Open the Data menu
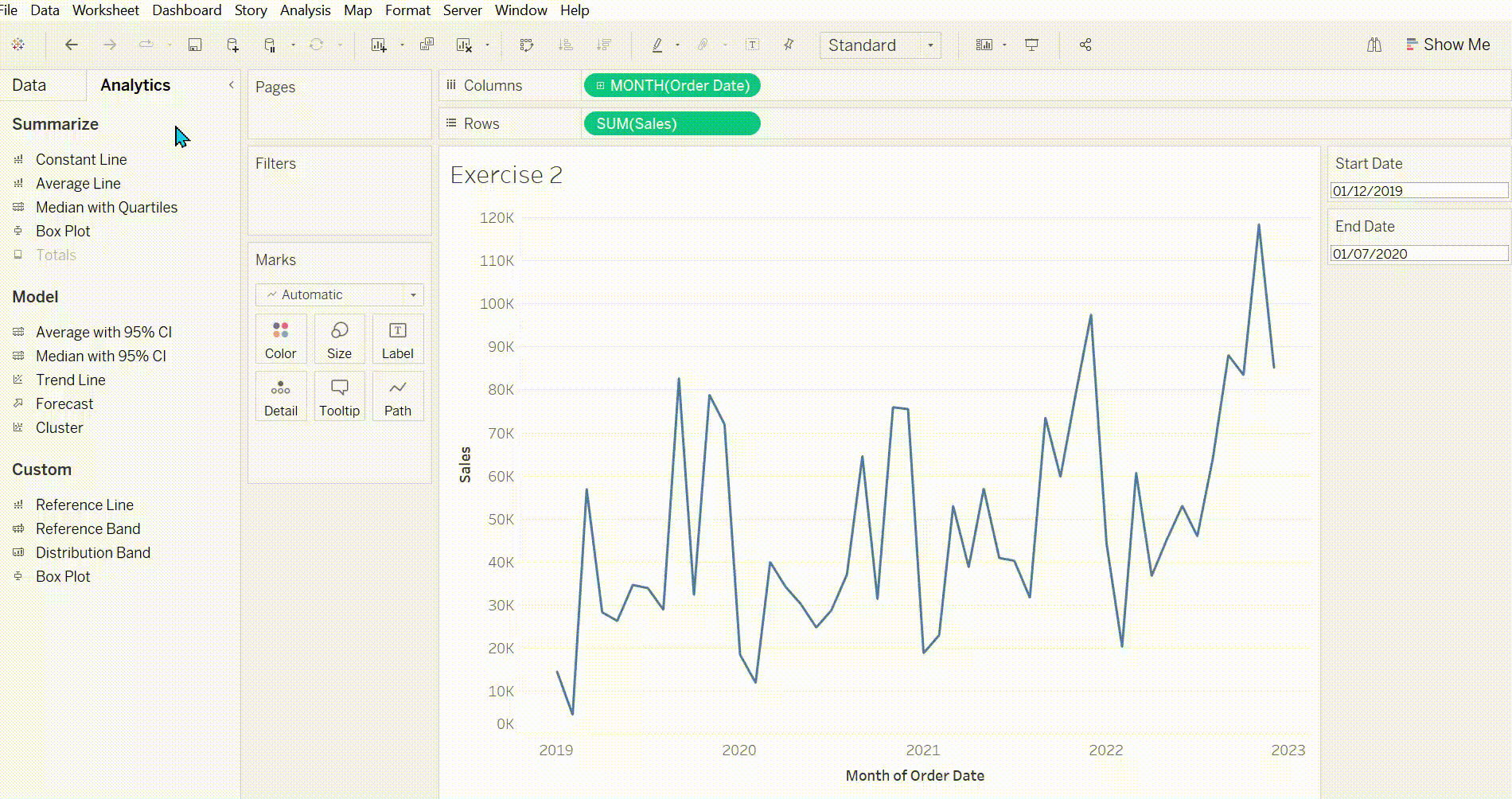Viewport: 1512px width, 799px height. click(45, 10)
